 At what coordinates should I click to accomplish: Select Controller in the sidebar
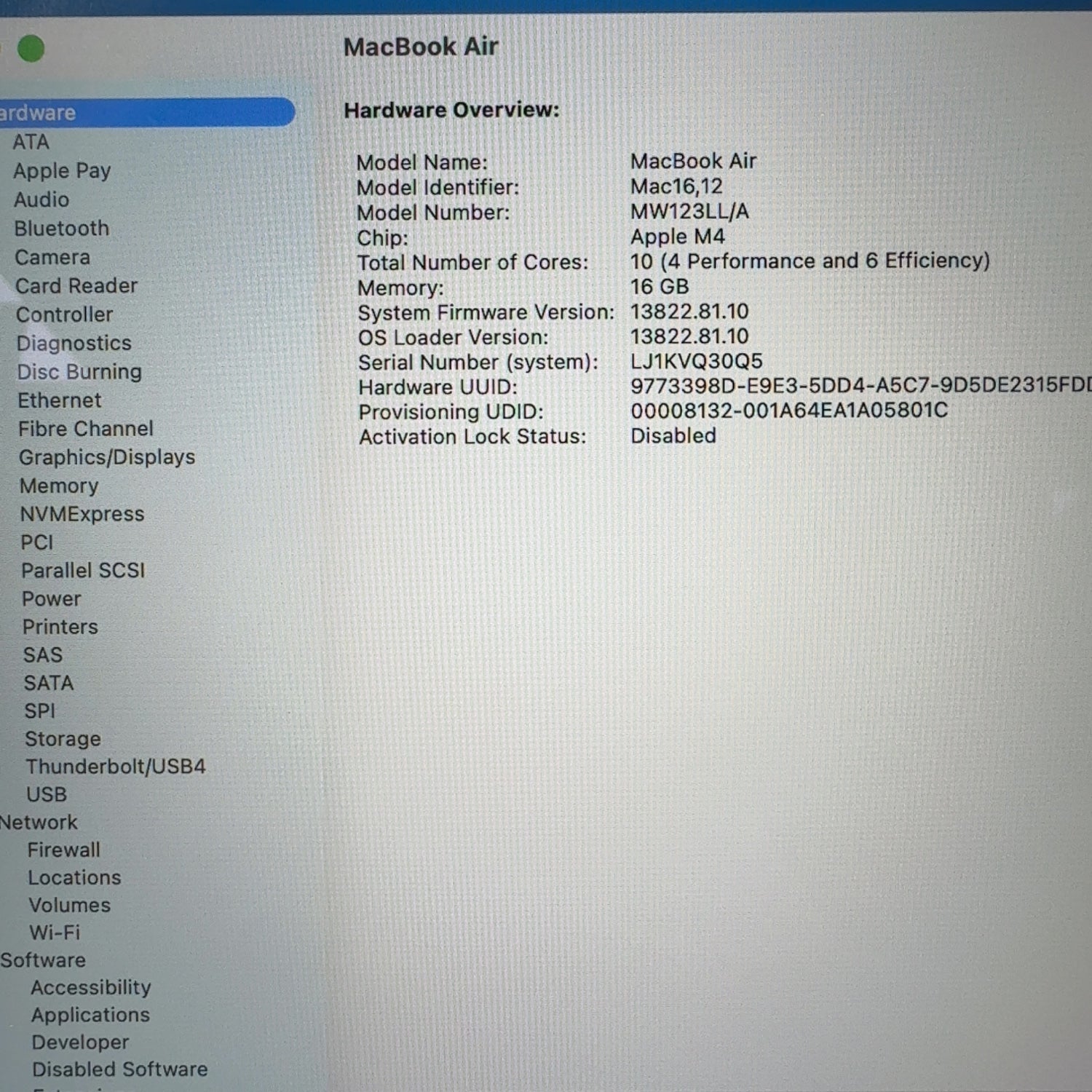pos(64,314)
